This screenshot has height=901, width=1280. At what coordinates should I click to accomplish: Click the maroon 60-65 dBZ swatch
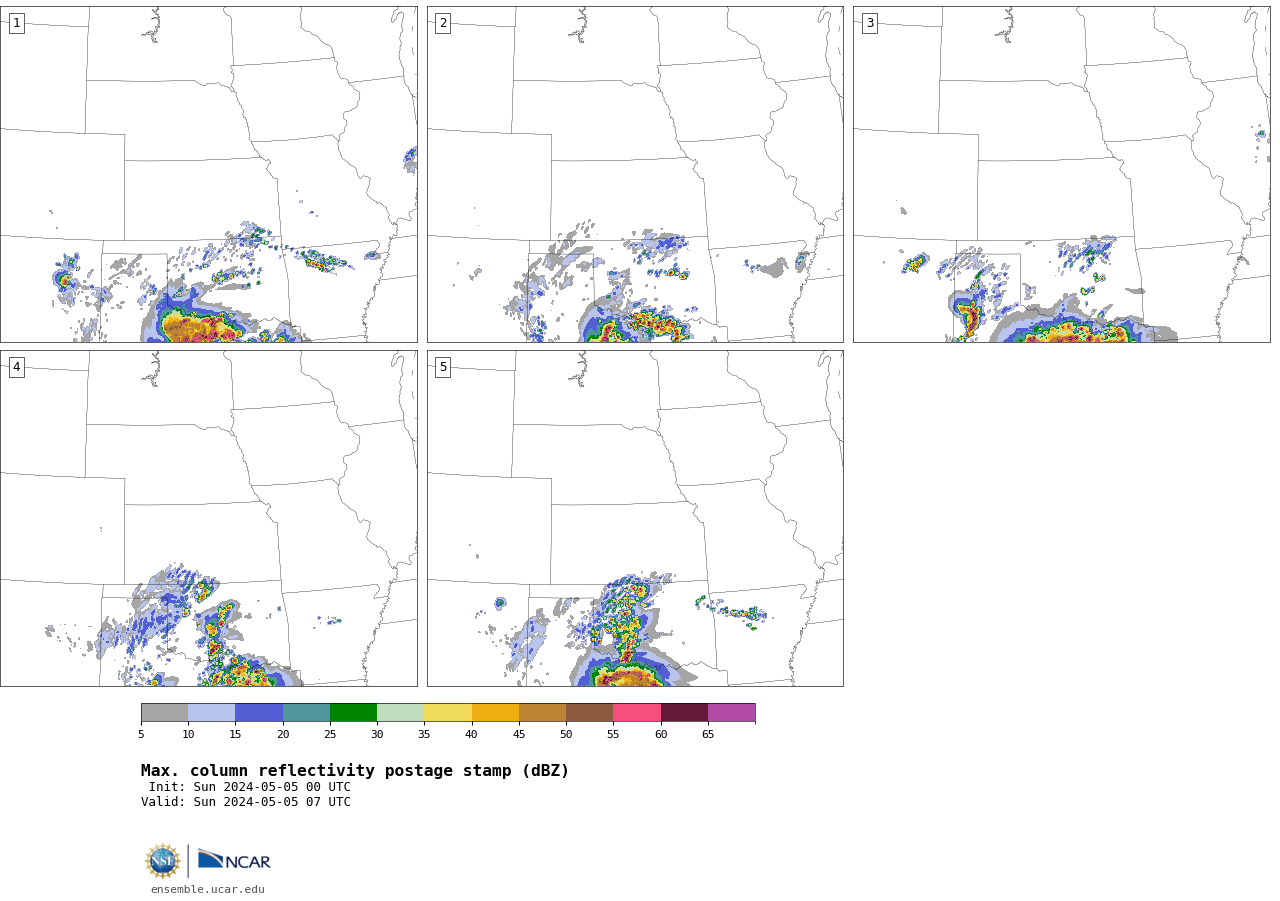684,712
